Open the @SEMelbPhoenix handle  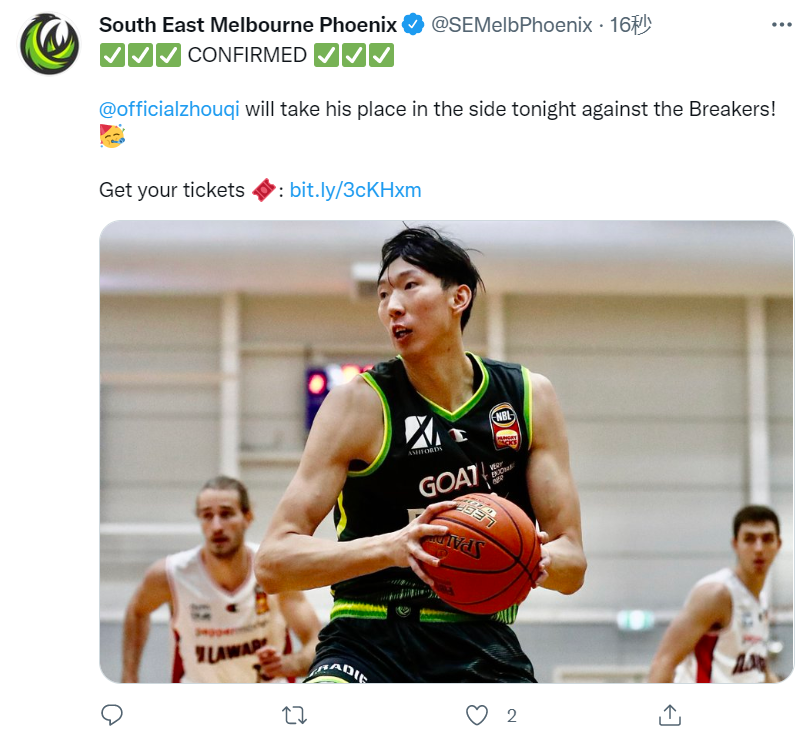pos(512,25)
